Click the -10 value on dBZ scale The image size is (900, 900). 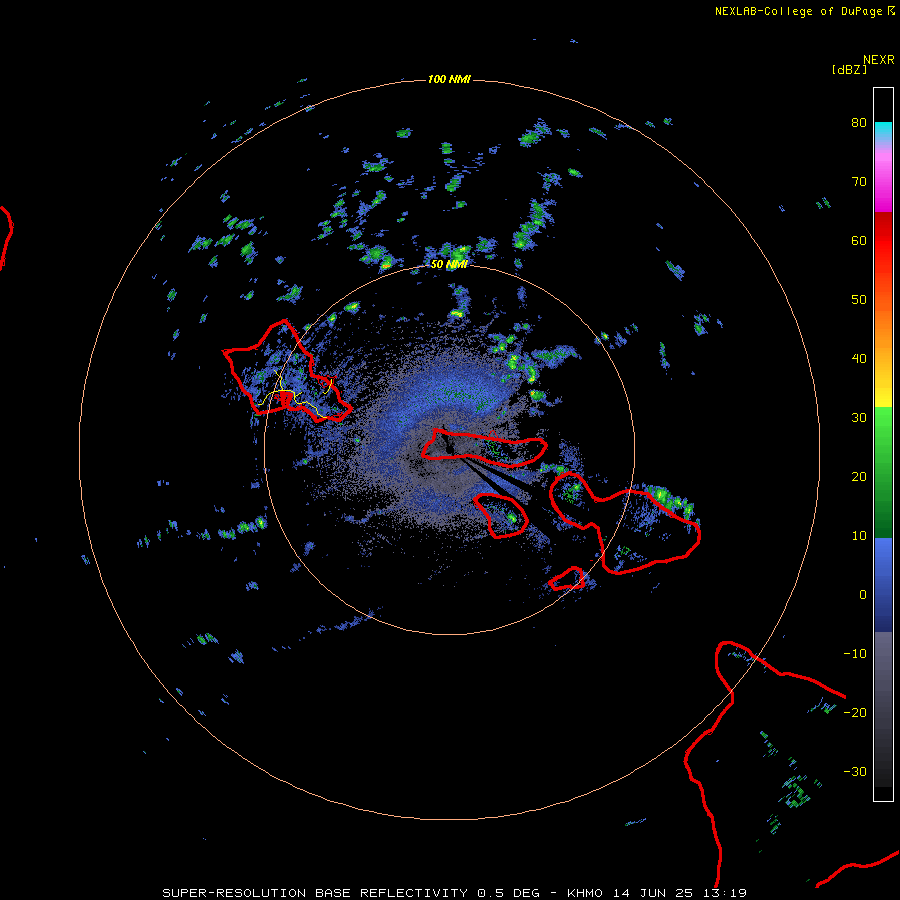pos(855,653)
